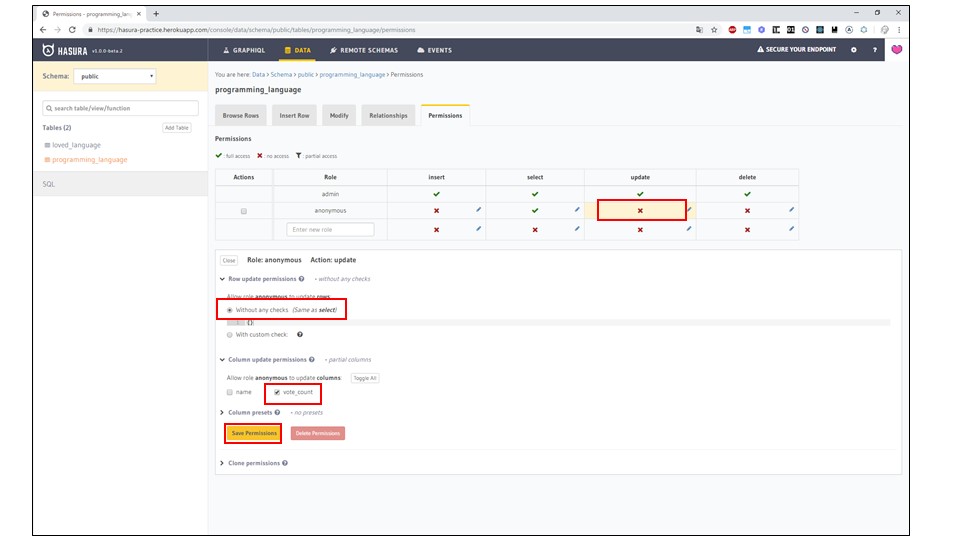Screen dimensions: 960x540
Task: Click the Toggle All button
Action: (x=365, y=378)
